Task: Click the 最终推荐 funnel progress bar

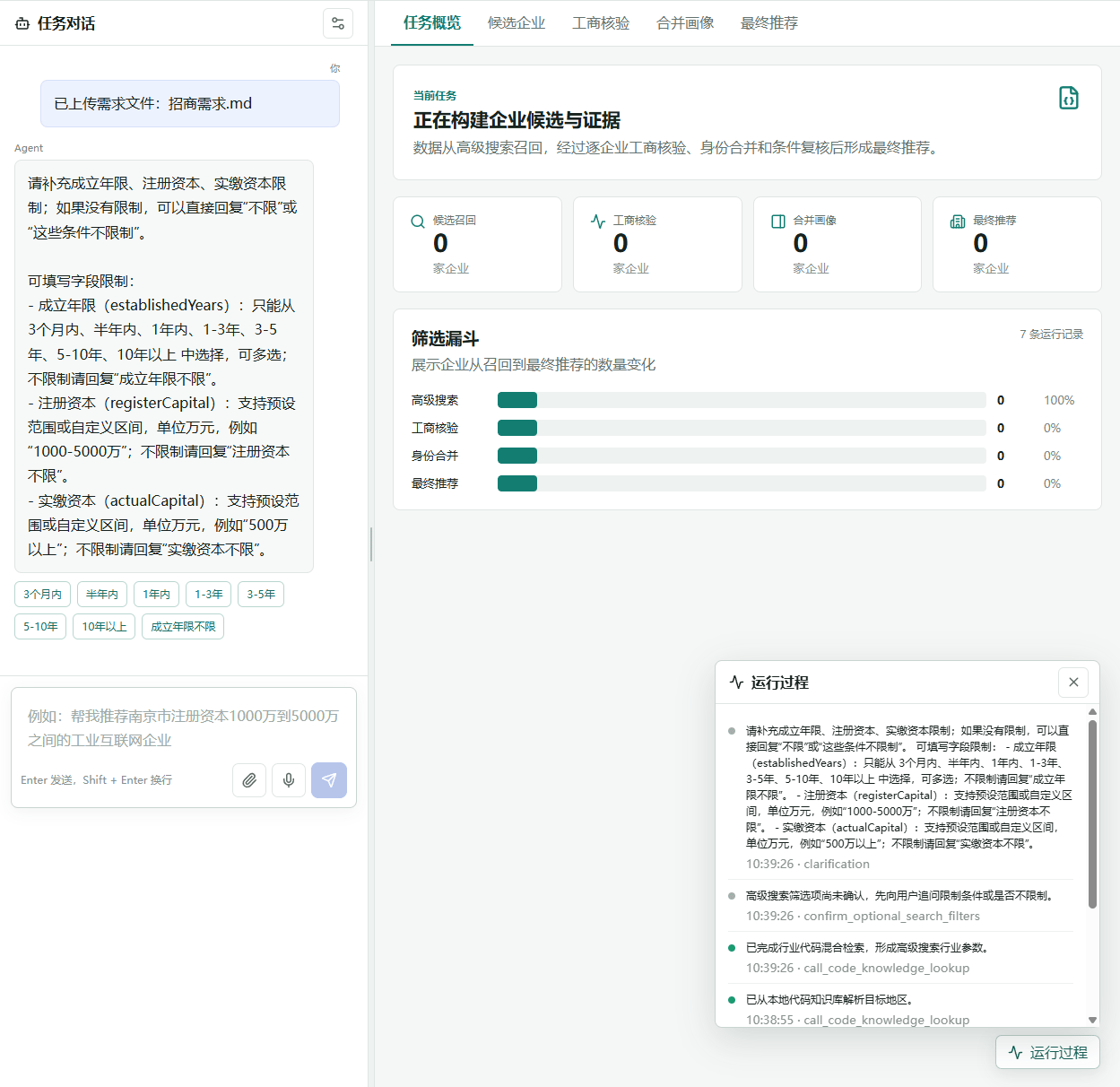Action: point(742,483)
